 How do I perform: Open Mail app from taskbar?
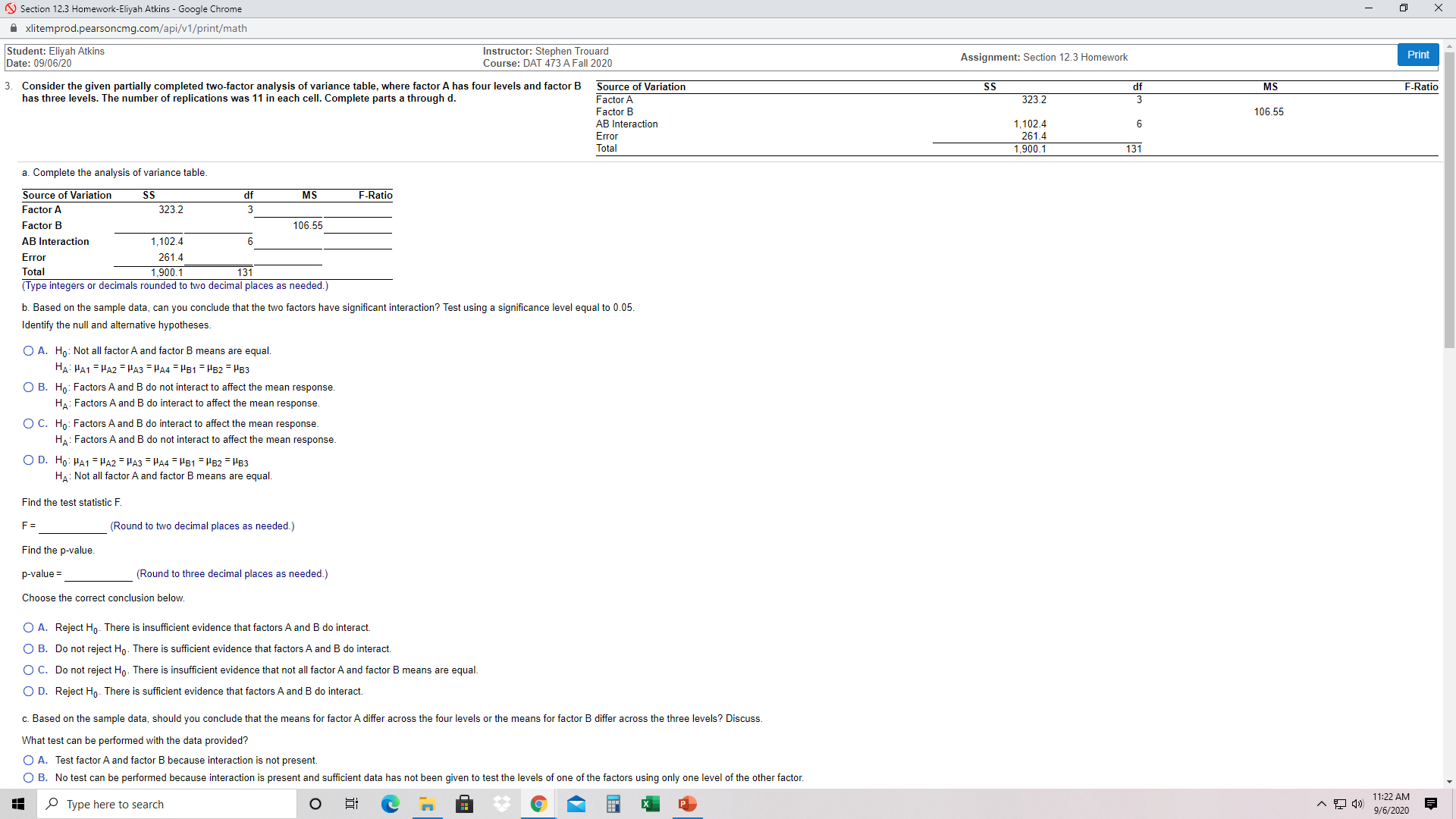click(576, 804)
